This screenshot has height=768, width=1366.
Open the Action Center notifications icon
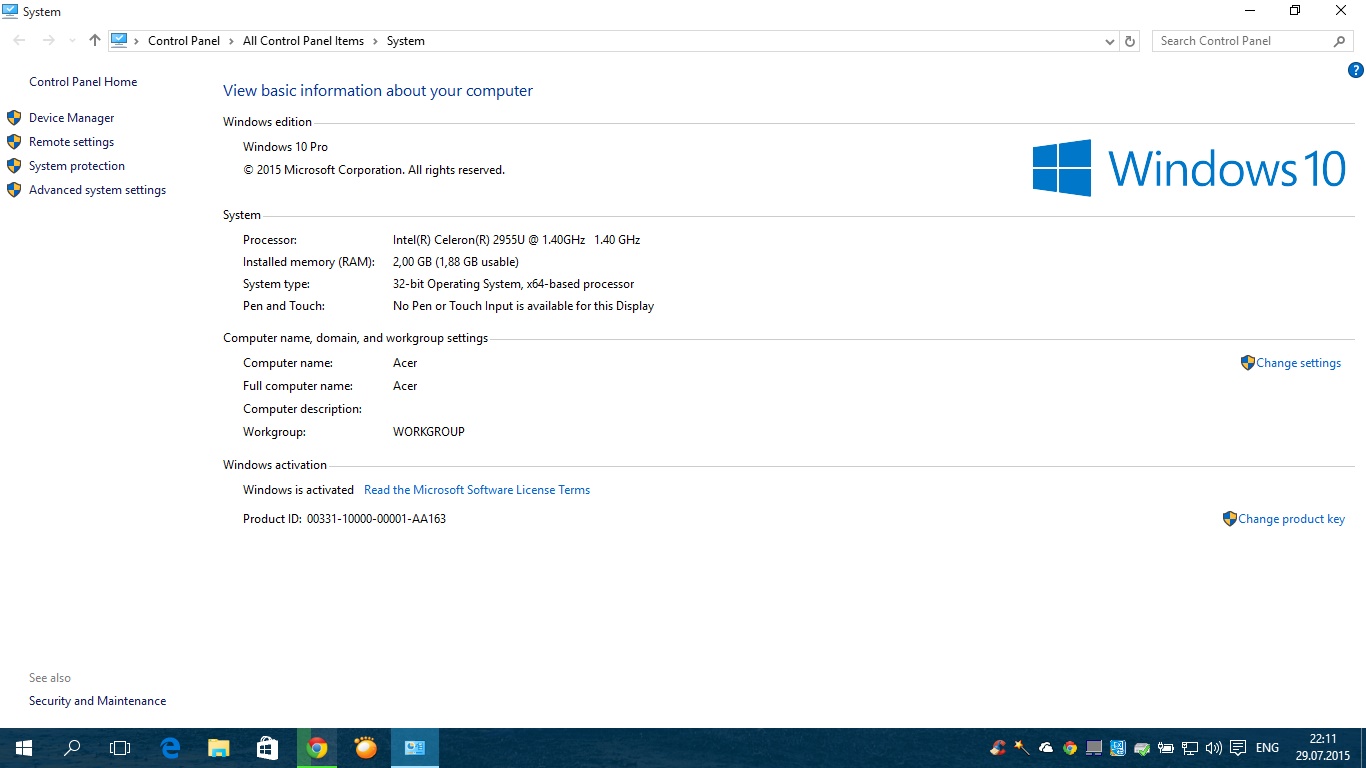click(1238, 748)
